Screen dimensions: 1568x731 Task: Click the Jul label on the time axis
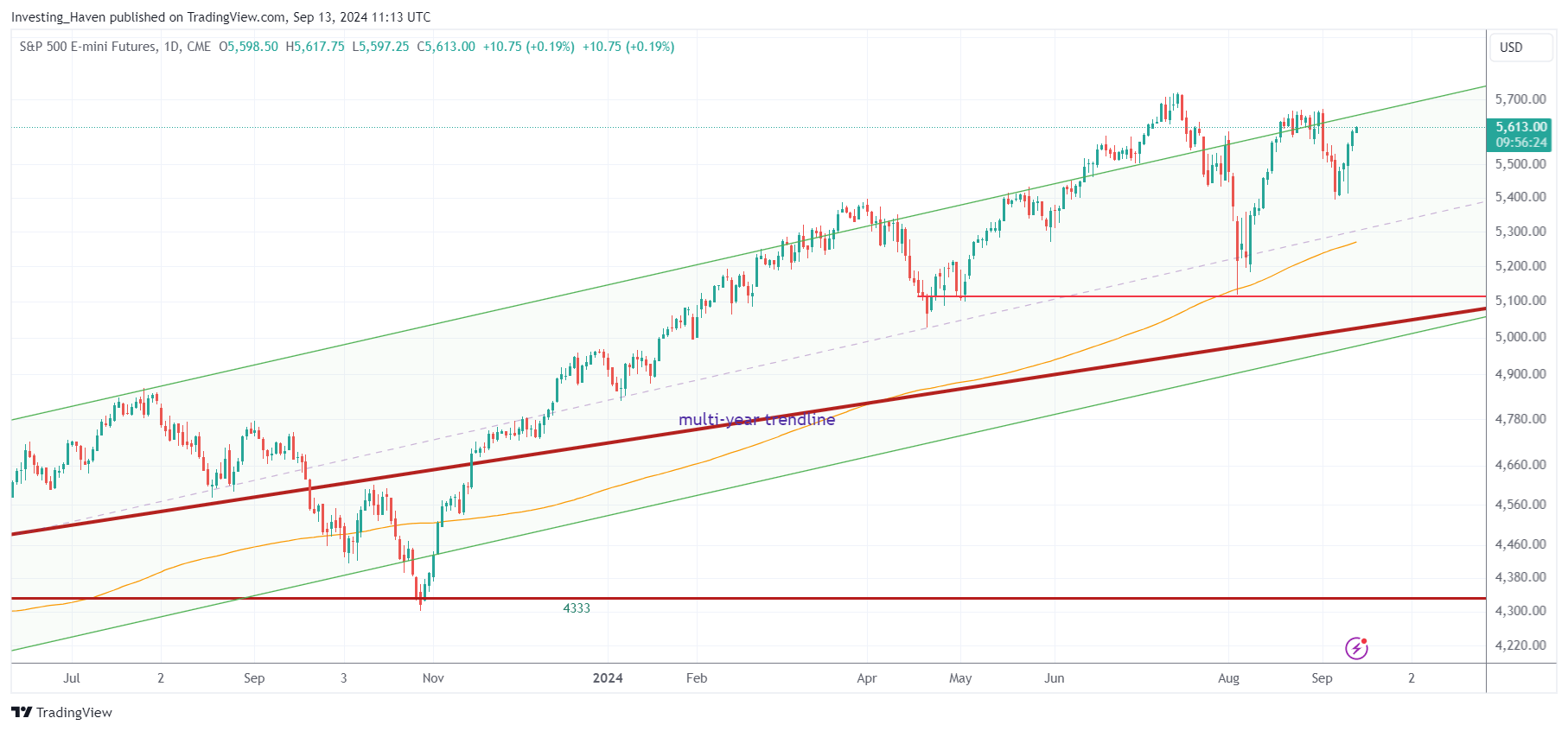coord(72,678)
